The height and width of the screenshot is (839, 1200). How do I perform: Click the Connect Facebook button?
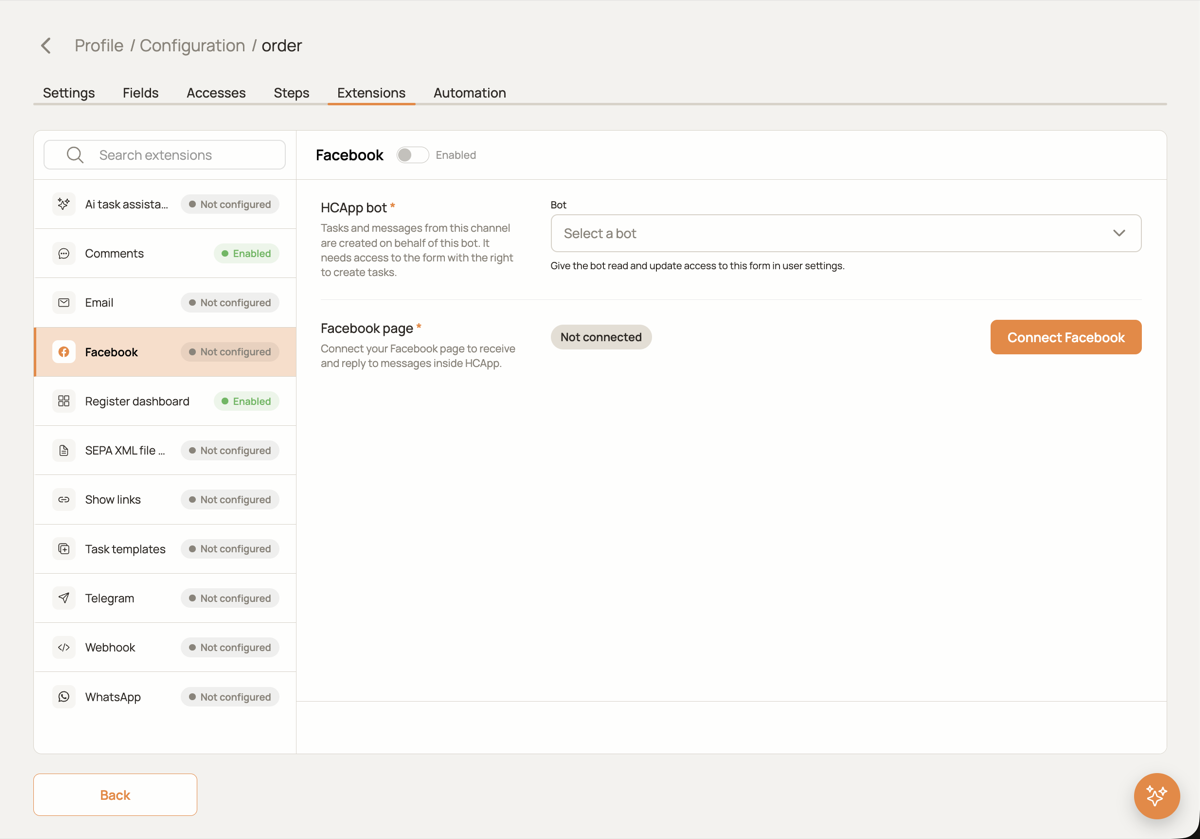pyautogui.click(x=1066, y=337)
